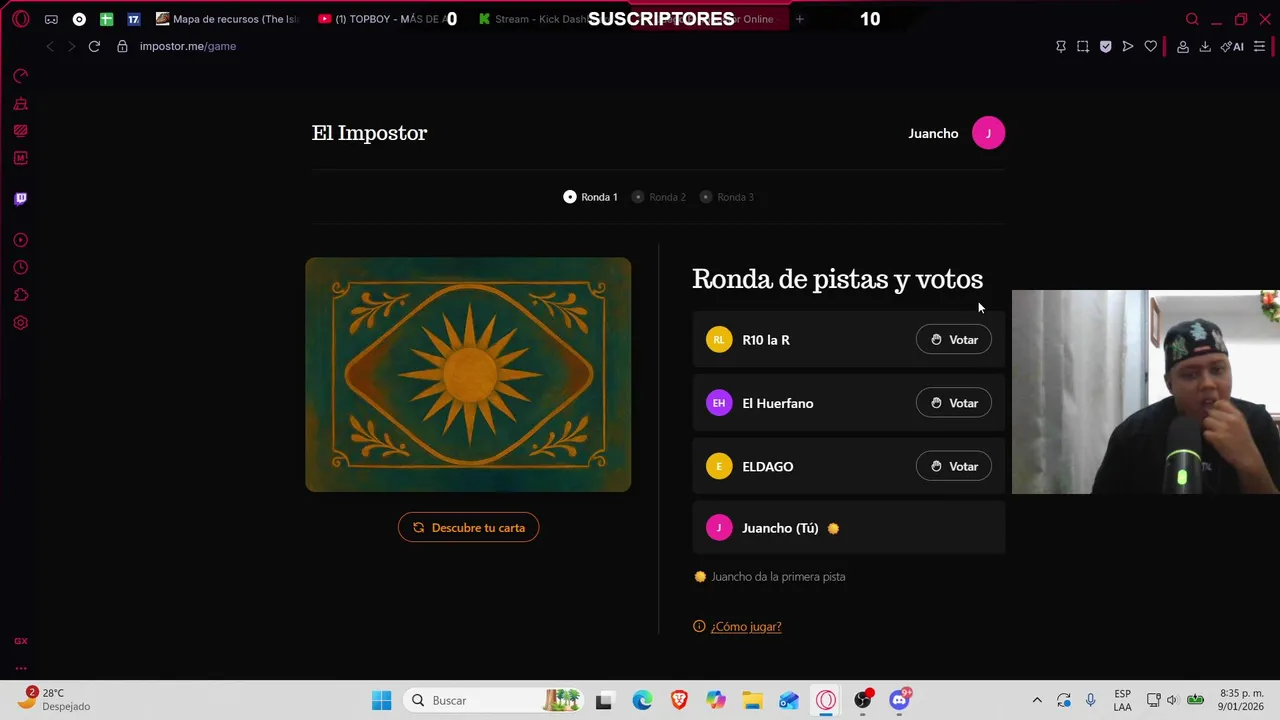This screenshot has width=1280, height=720.
Task: Open the Easy Setup sliders icon
Action: click(1259, 46)
